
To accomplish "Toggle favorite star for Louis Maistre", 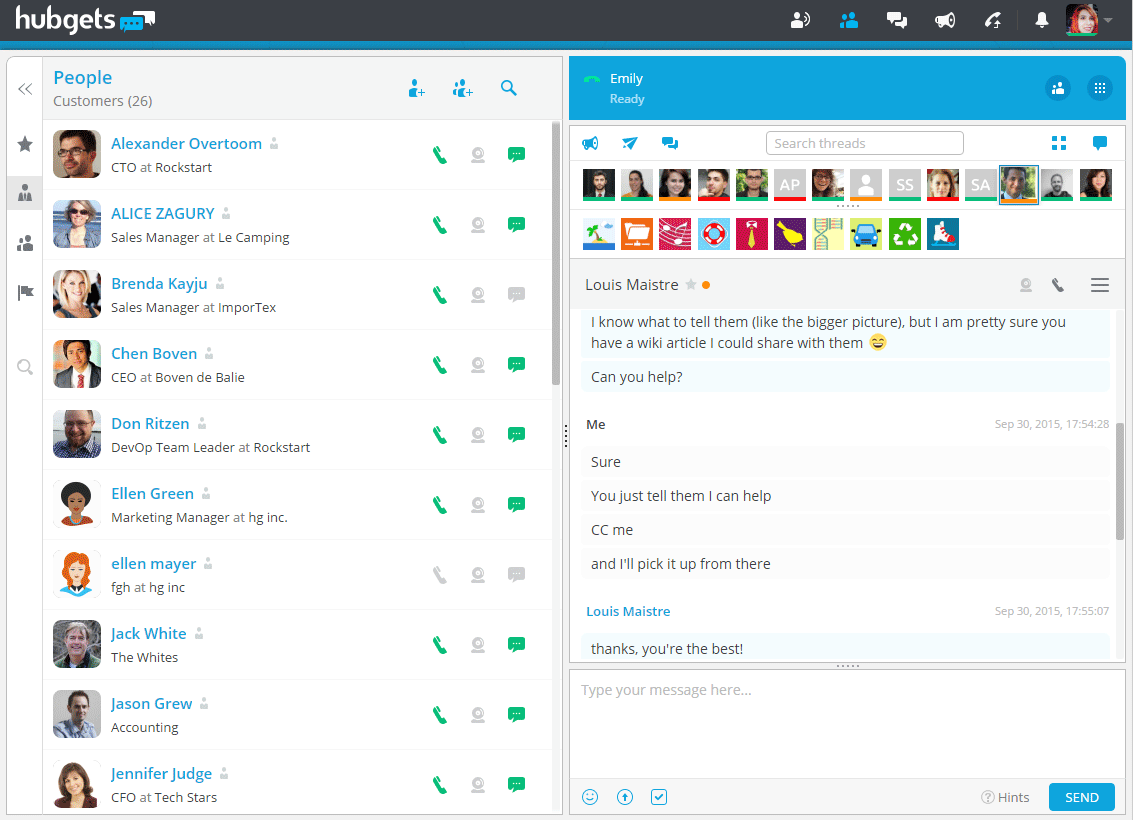I will (690, 285).
